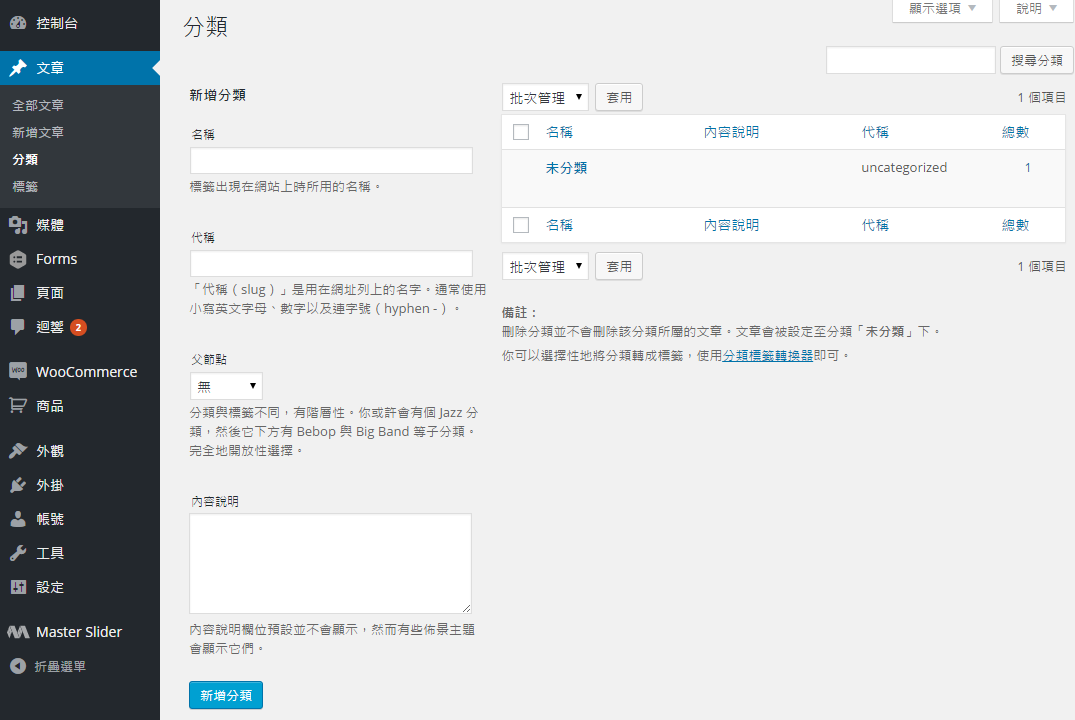Click the Search Categories button
This screenshot has height=720, width=1075.
click(x=1037, y=60)
